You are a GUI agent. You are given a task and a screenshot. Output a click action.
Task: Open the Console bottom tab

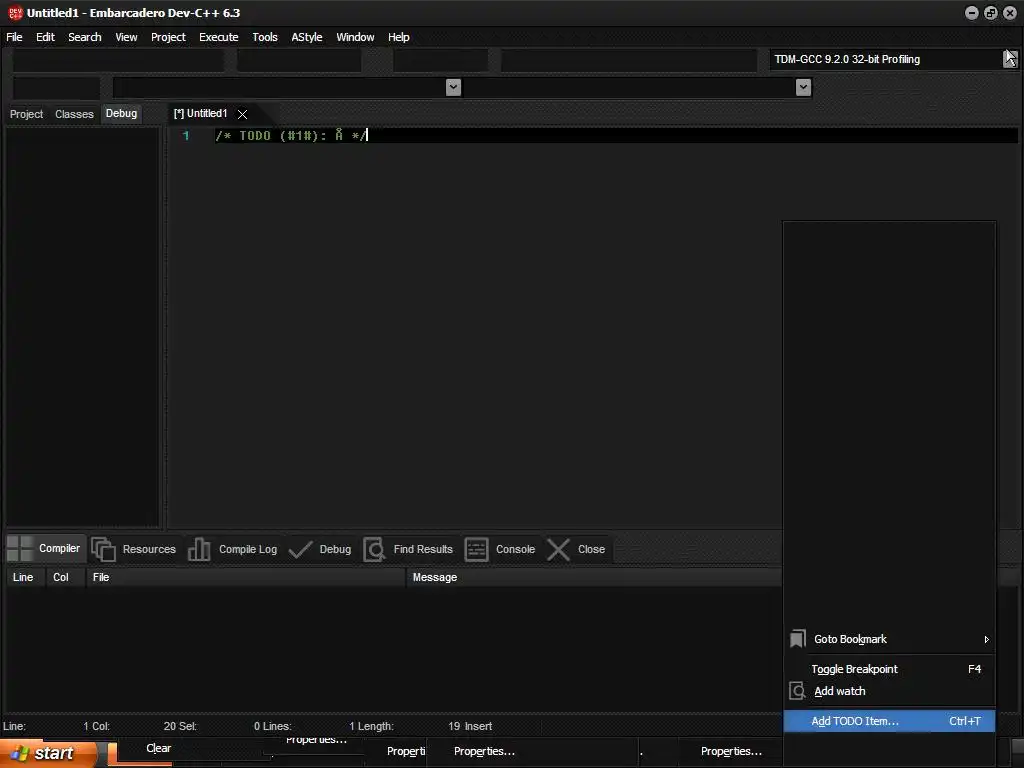tap(500, 549)
